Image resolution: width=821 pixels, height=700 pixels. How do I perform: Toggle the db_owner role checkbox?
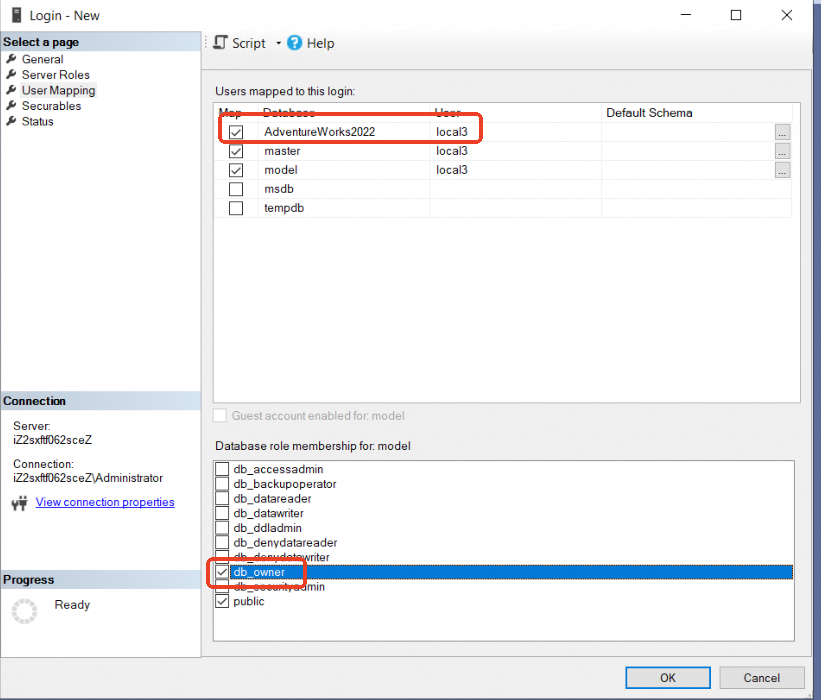pos(222,572)
